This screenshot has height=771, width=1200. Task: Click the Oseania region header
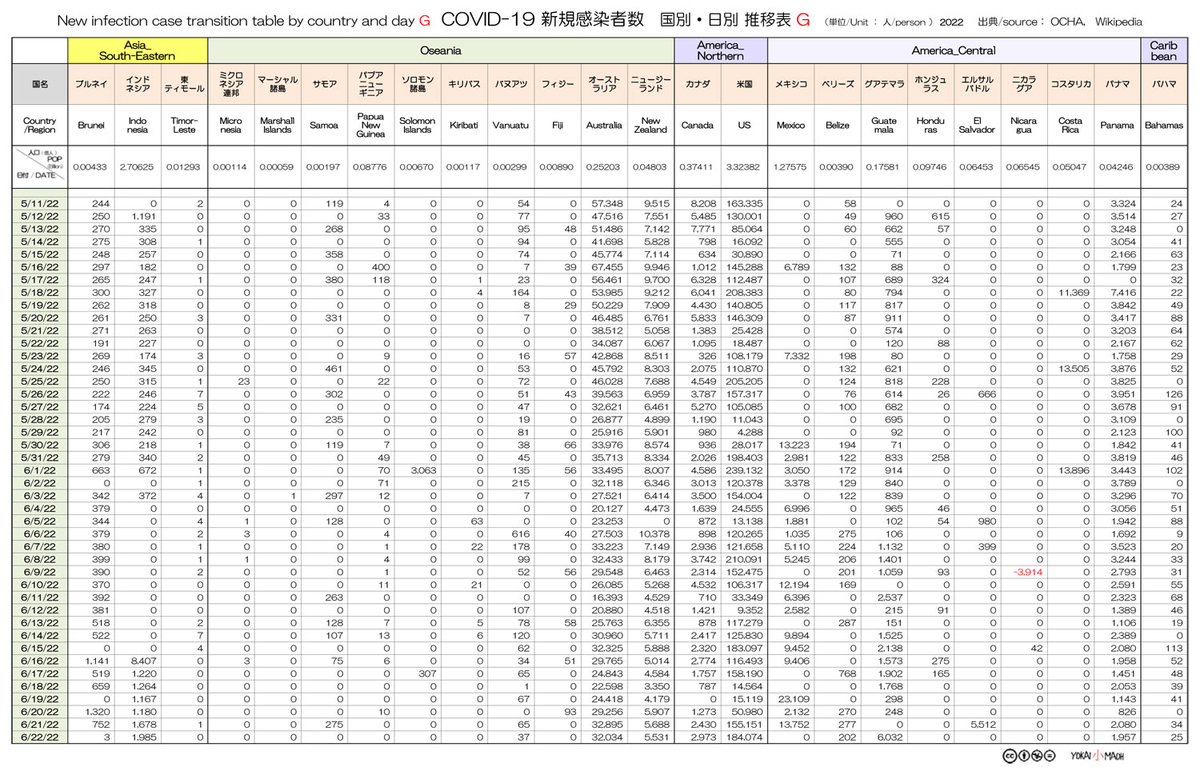coord(440,49)
